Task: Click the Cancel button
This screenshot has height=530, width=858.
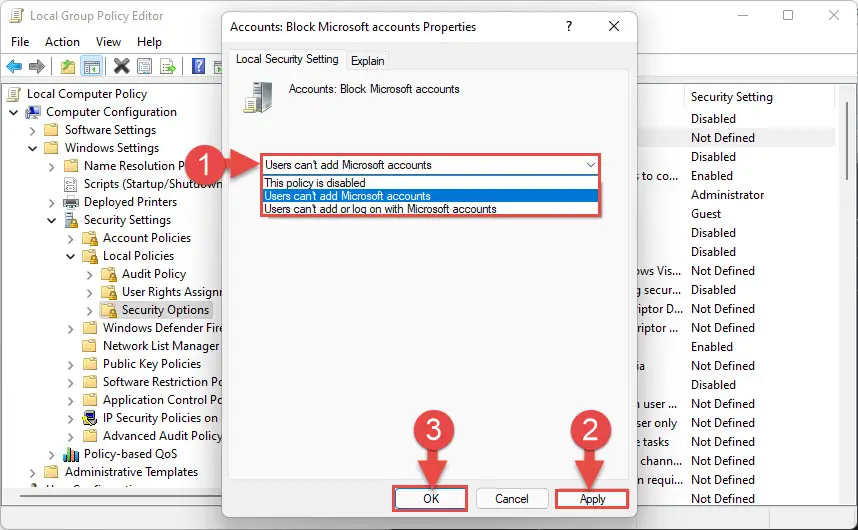Action: point(512,499)
